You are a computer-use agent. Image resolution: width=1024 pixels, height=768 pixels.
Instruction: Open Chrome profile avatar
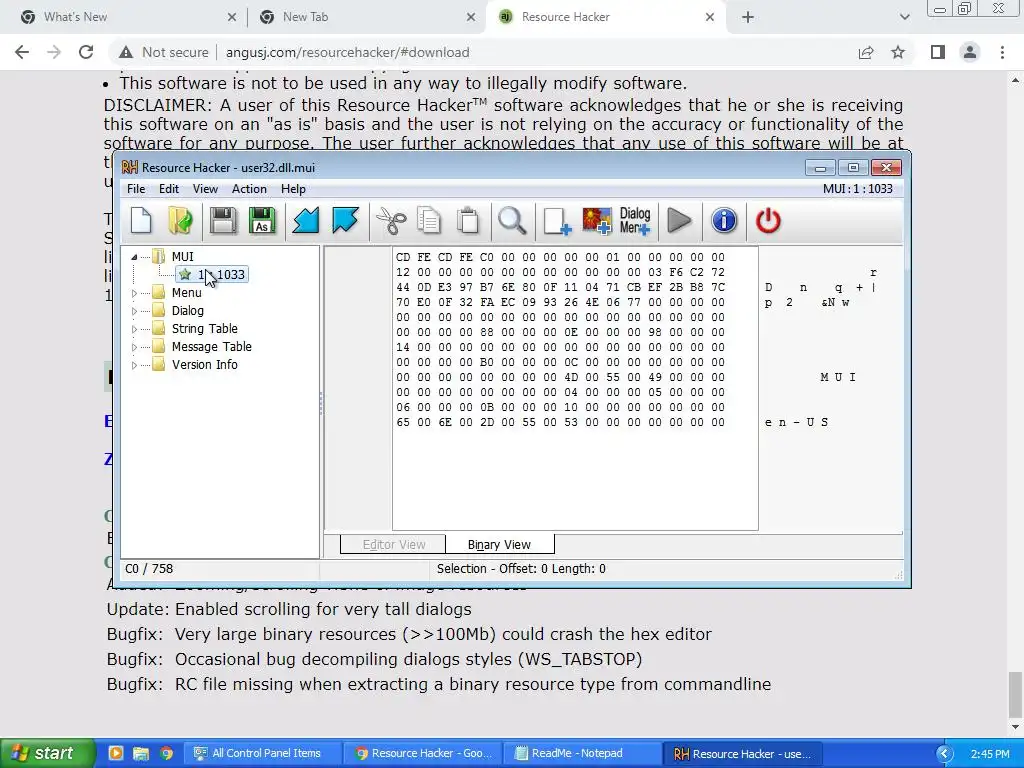970,52
